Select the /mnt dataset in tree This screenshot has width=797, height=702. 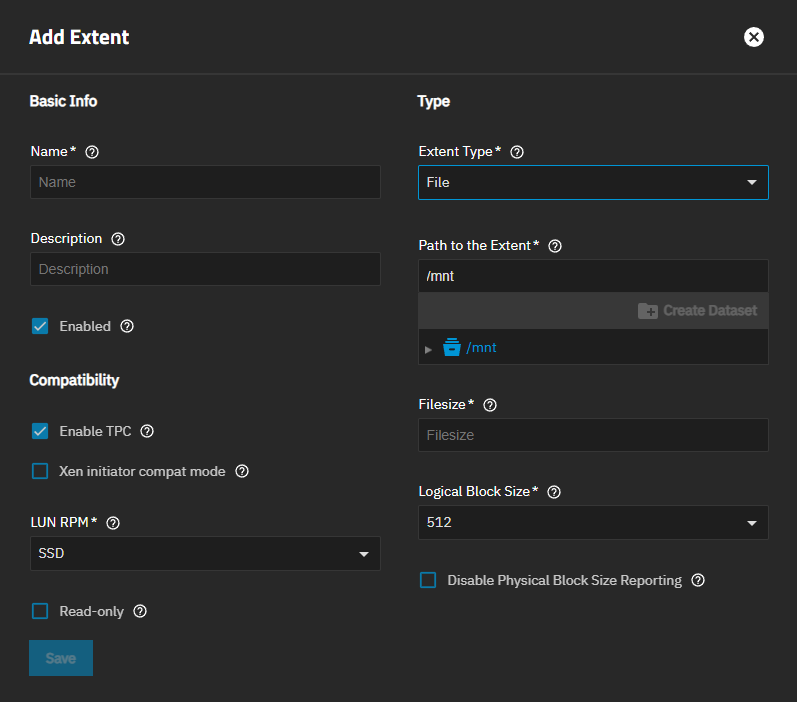coord(481,348)
